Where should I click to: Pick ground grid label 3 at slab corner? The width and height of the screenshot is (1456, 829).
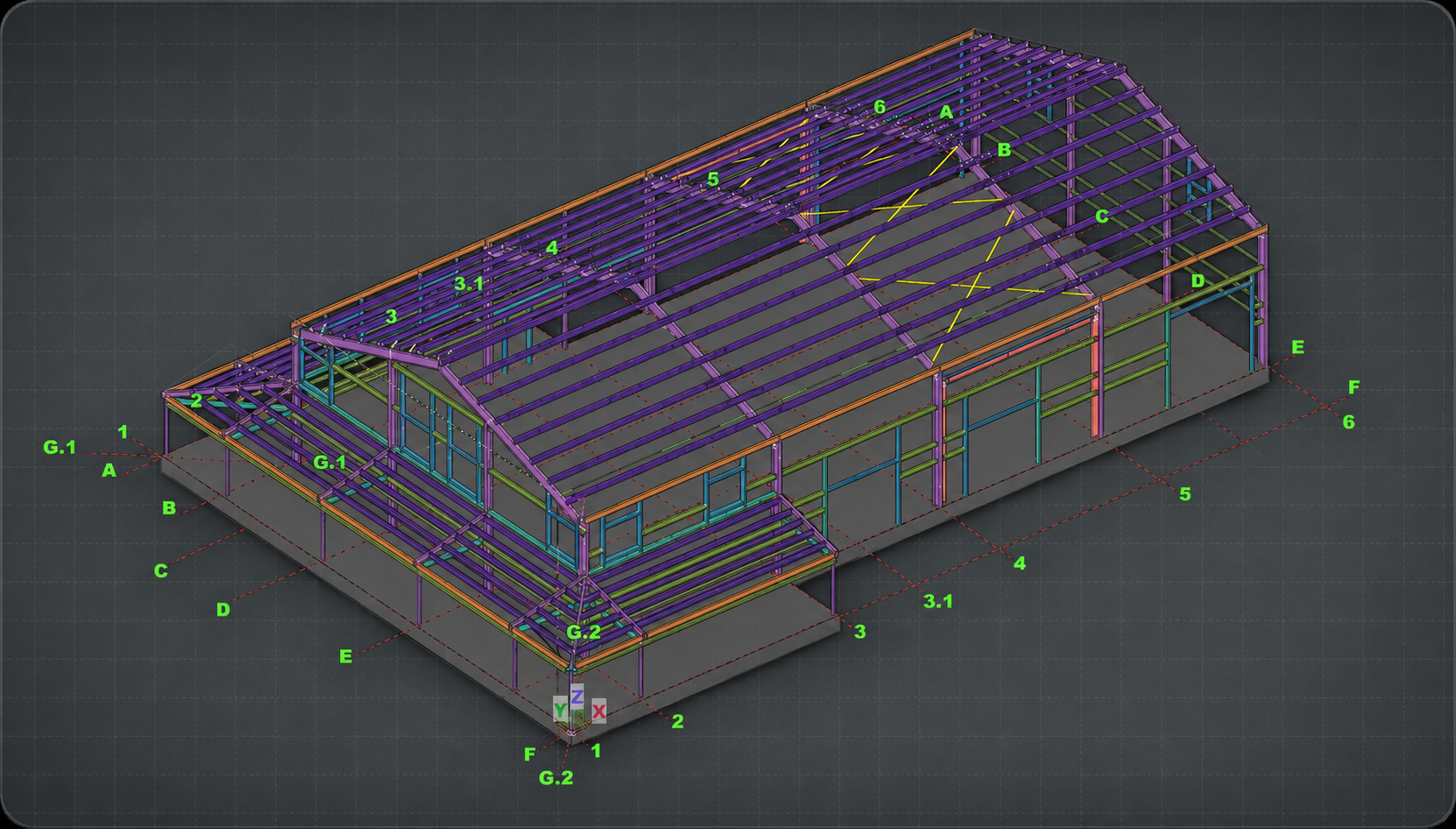point(860,632)
